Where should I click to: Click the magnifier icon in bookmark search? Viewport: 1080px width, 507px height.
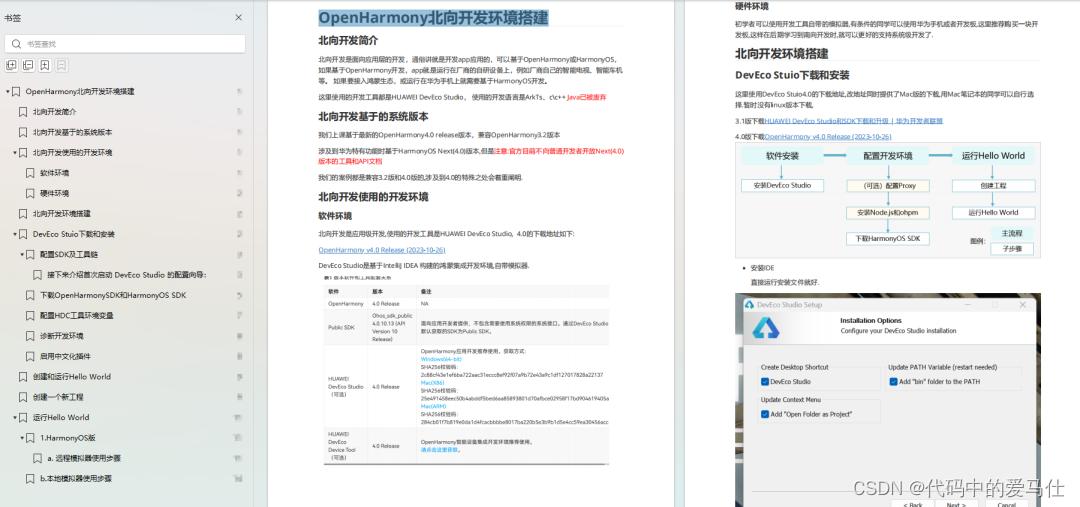(17, 44)
